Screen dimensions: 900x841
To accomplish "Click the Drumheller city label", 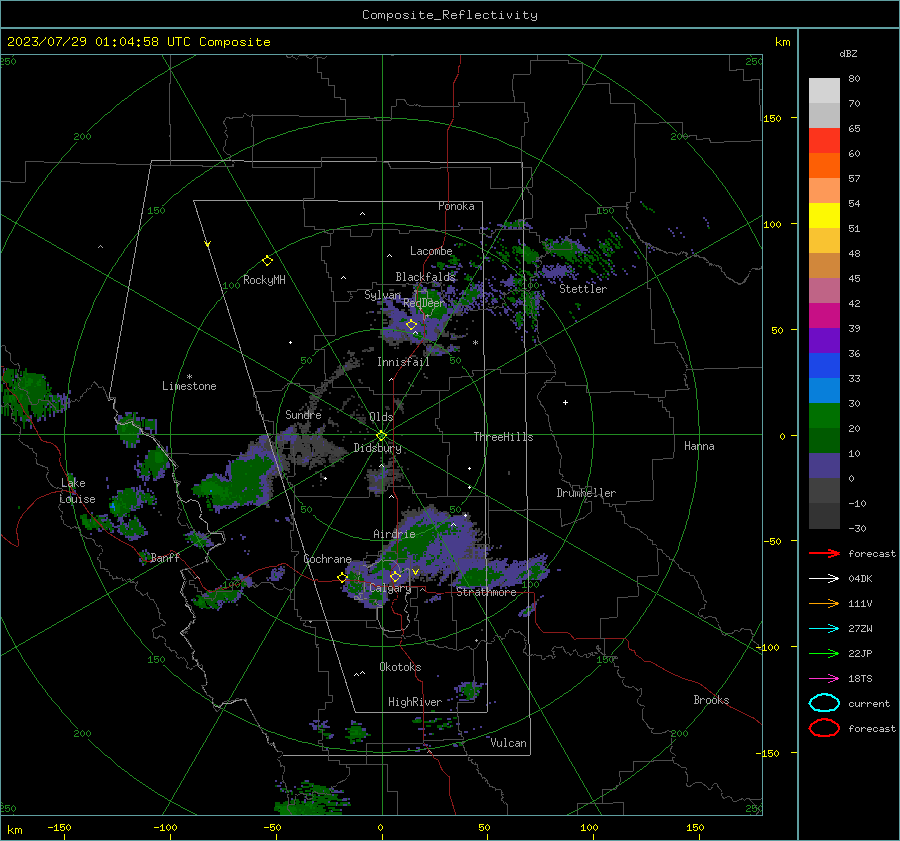I will pos(586,493).
